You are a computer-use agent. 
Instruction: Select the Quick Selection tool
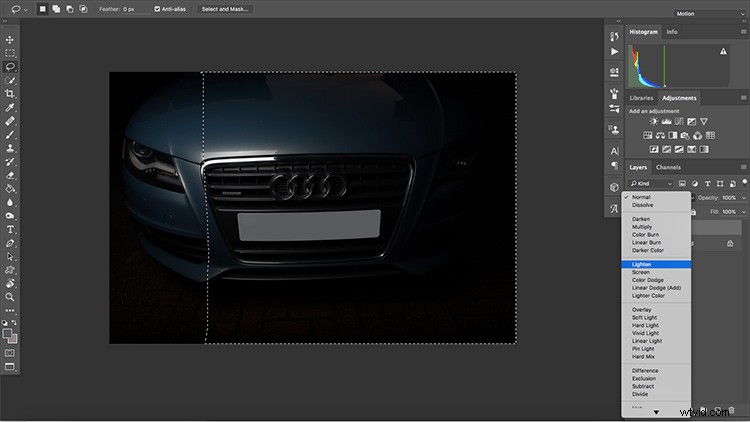[10, 80]
